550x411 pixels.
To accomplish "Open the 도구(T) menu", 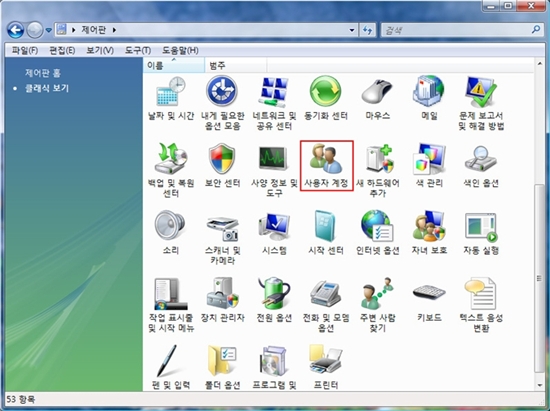I will point(138,50).
